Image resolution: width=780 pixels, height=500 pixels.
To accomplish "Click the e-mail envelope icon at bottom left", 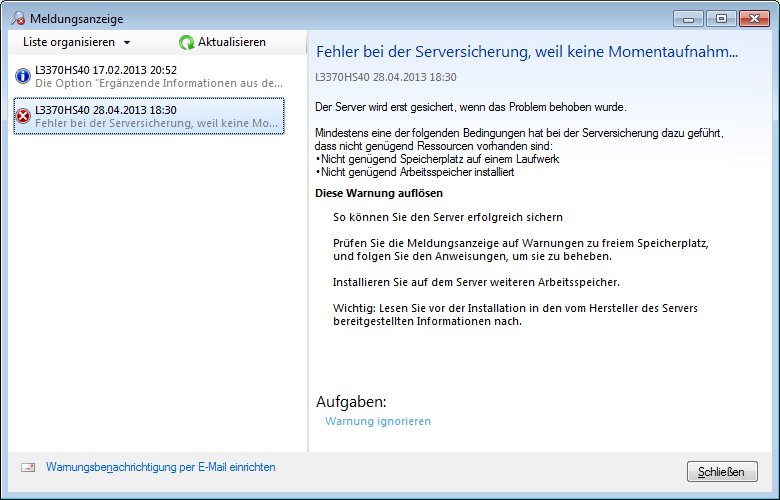I will click(x=28, y=467).
